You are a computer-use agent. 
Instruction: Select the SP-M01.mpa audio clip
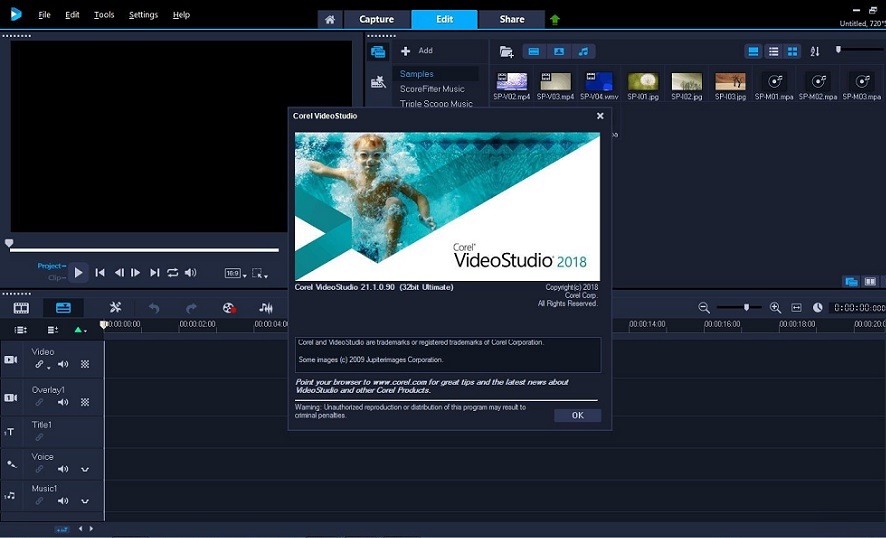coord(774,81)
